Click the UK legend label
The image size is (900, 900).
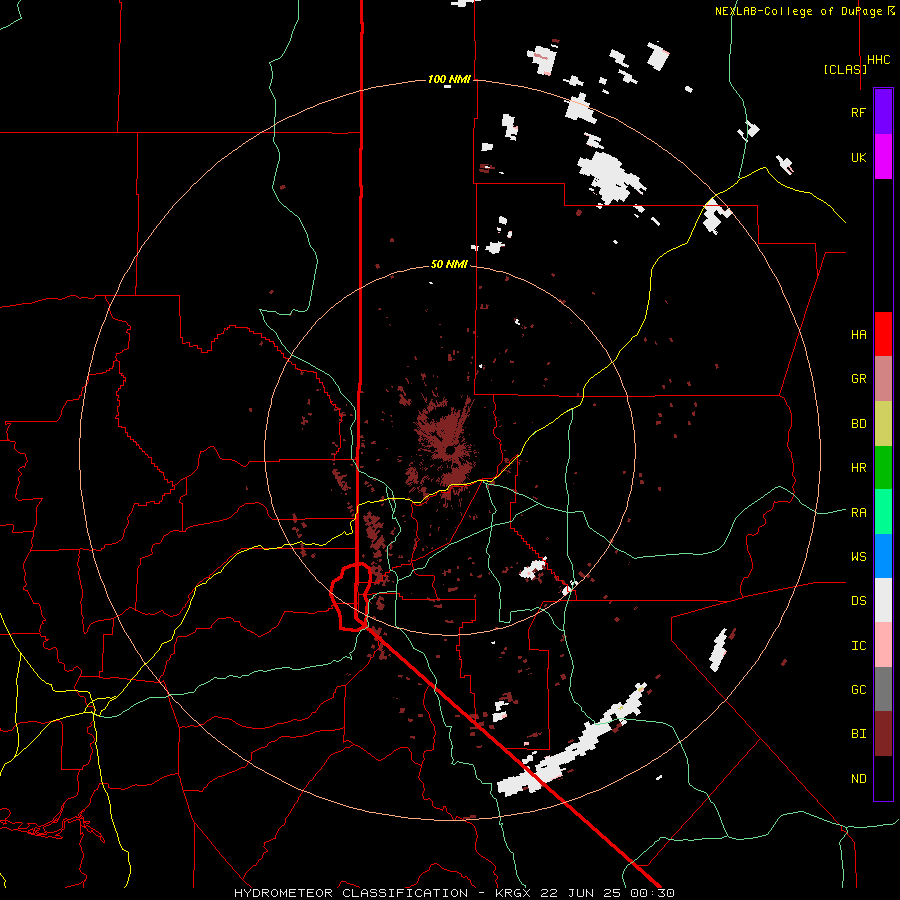coord(858,157)
